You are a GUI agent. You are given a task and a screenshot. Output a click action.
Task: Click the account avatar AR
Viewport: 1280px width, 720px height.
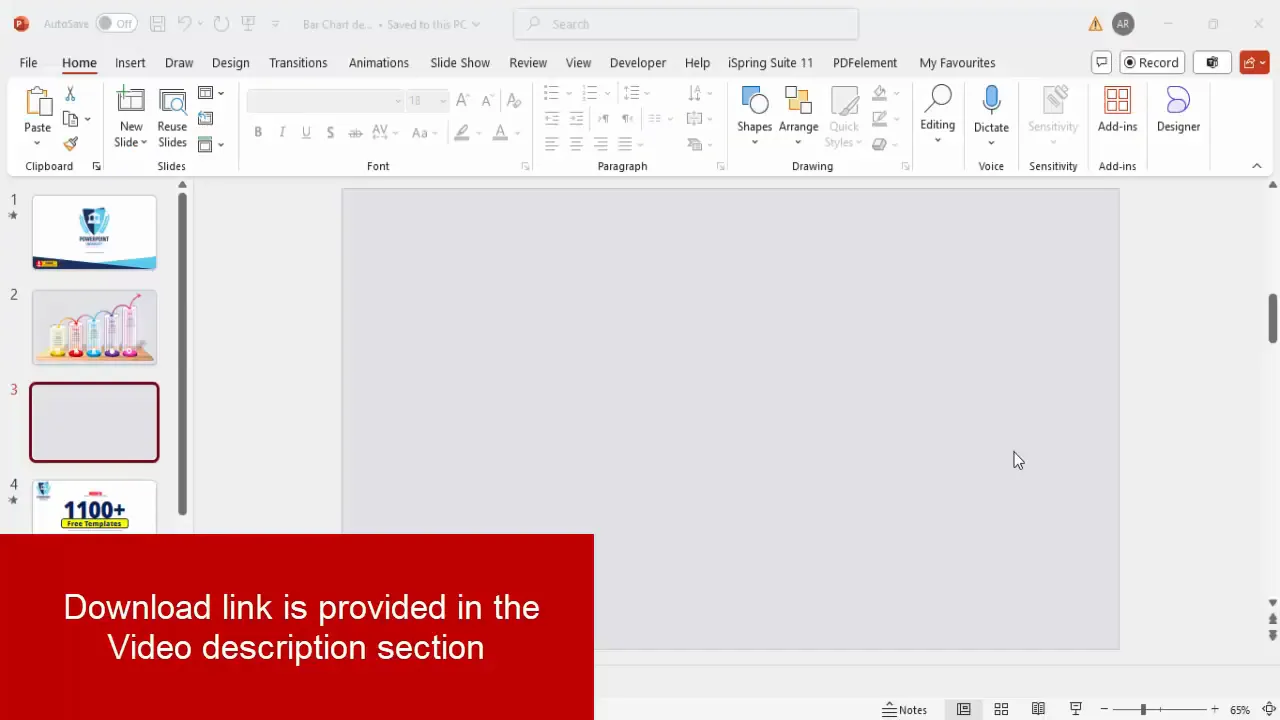tap(1123, 23)
